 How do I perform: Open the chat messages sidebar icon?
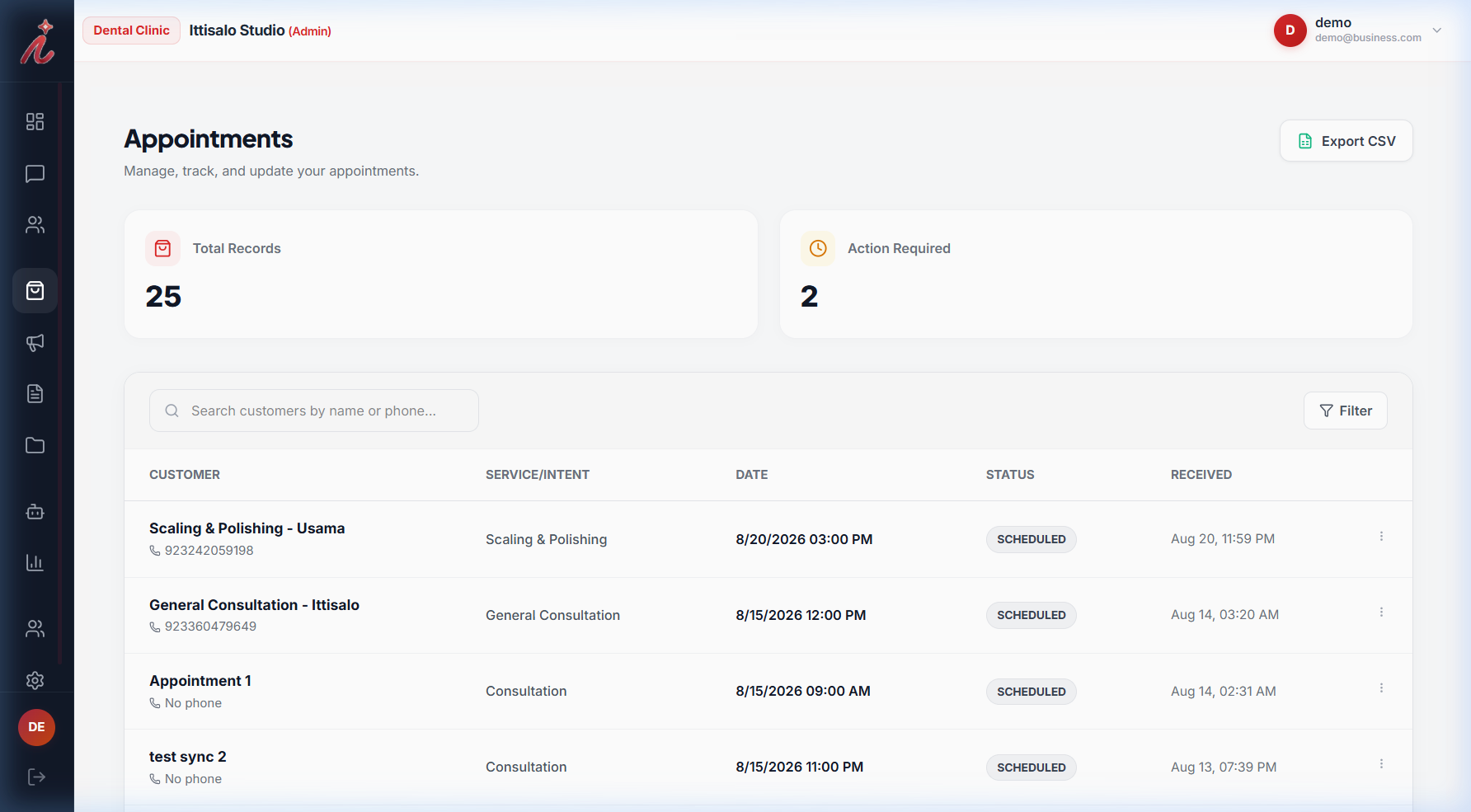point(35,174)
